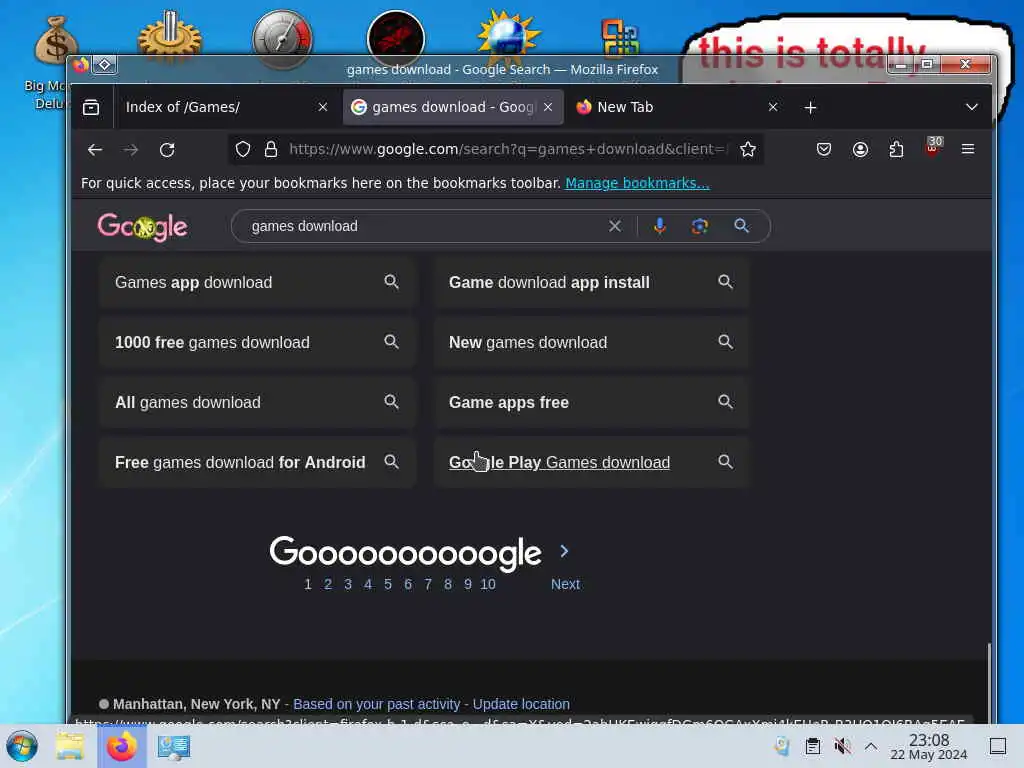This screenshot has height=768, width=1024.
Task: Close the games download Google tab
Action: pyautogui.click(x=548, y=107)
